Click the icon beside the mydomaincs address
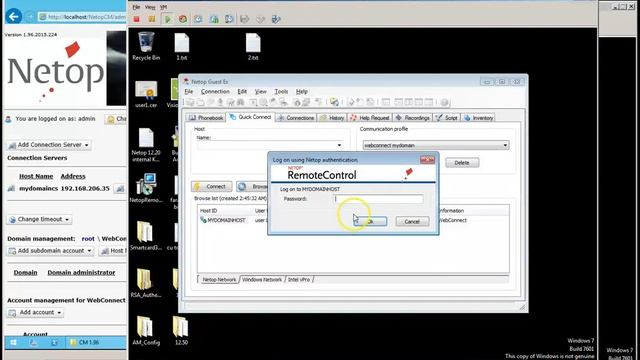Screen dimensions: 640x360 (120, 189)
